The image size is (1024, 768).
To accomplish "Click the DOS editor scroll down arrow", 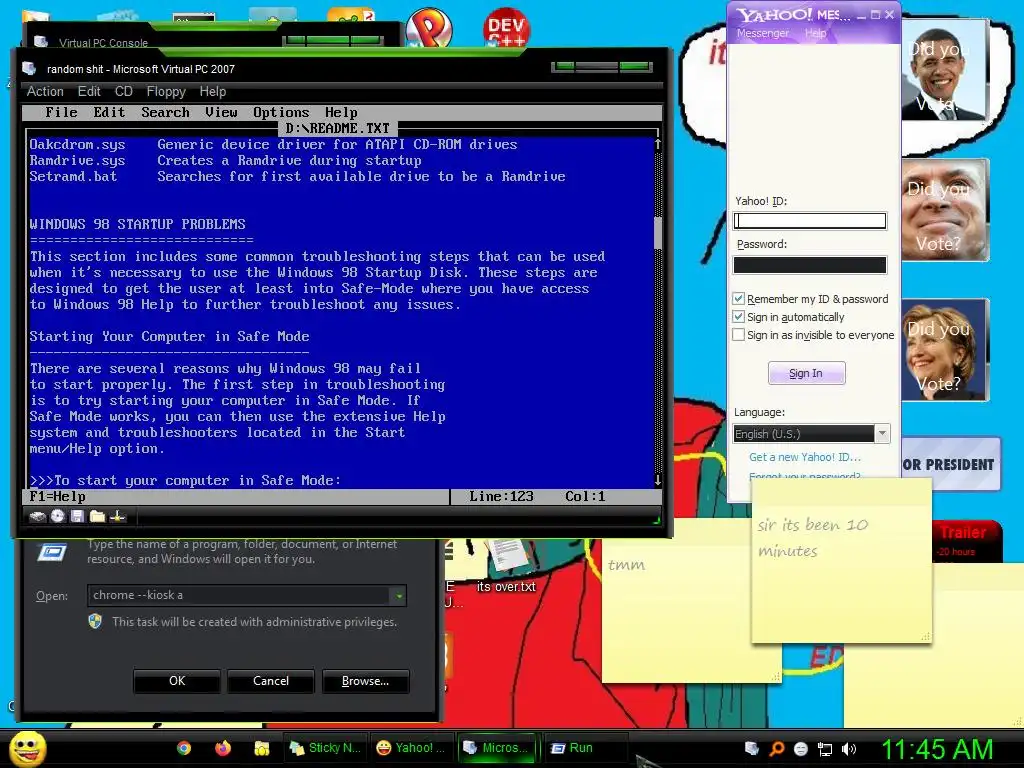I will [x=658, y=480].
